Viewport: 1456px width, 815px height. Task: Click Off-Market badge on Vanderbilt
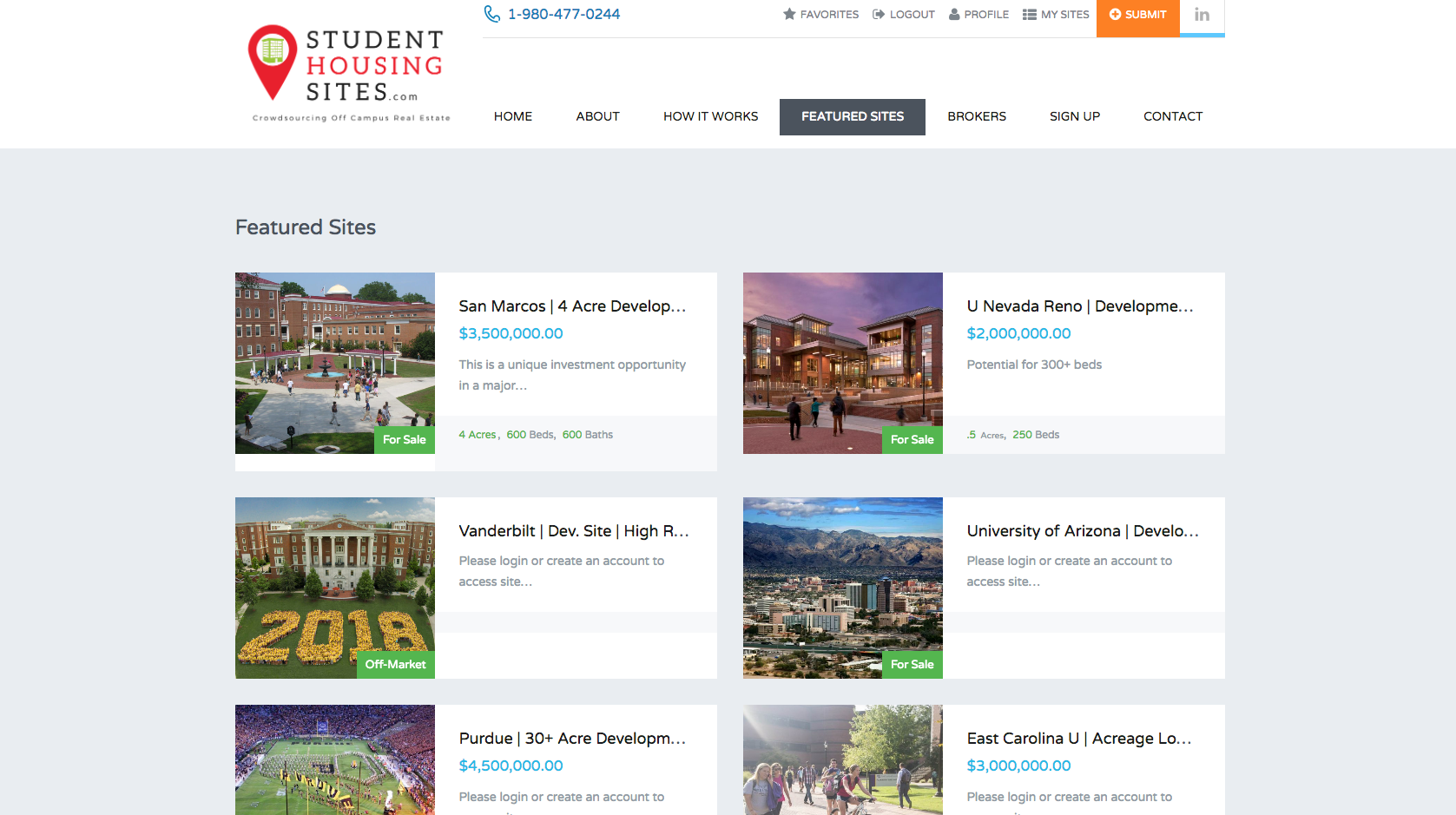(x=396, y=665)
